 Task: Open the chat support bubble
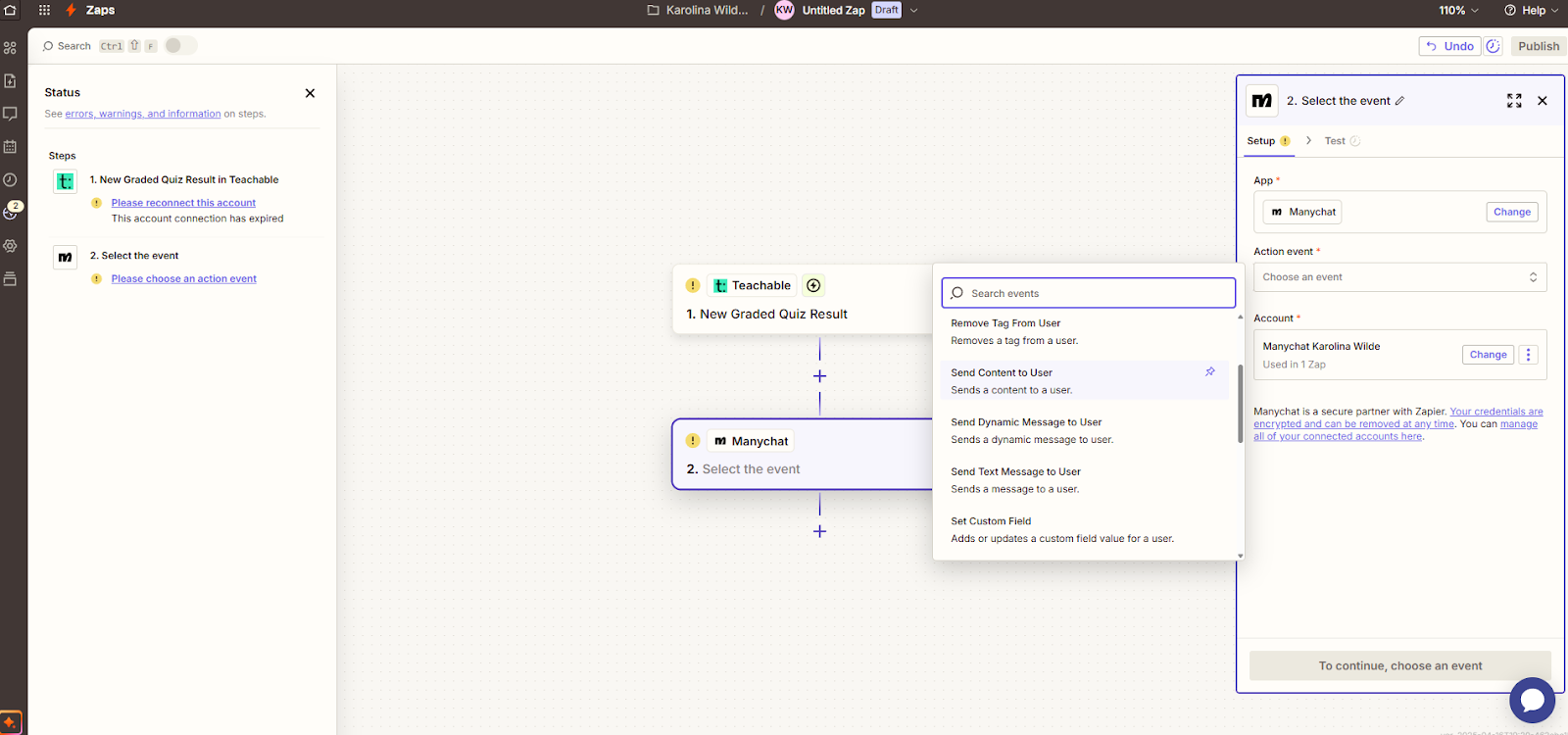(1533, 700)
